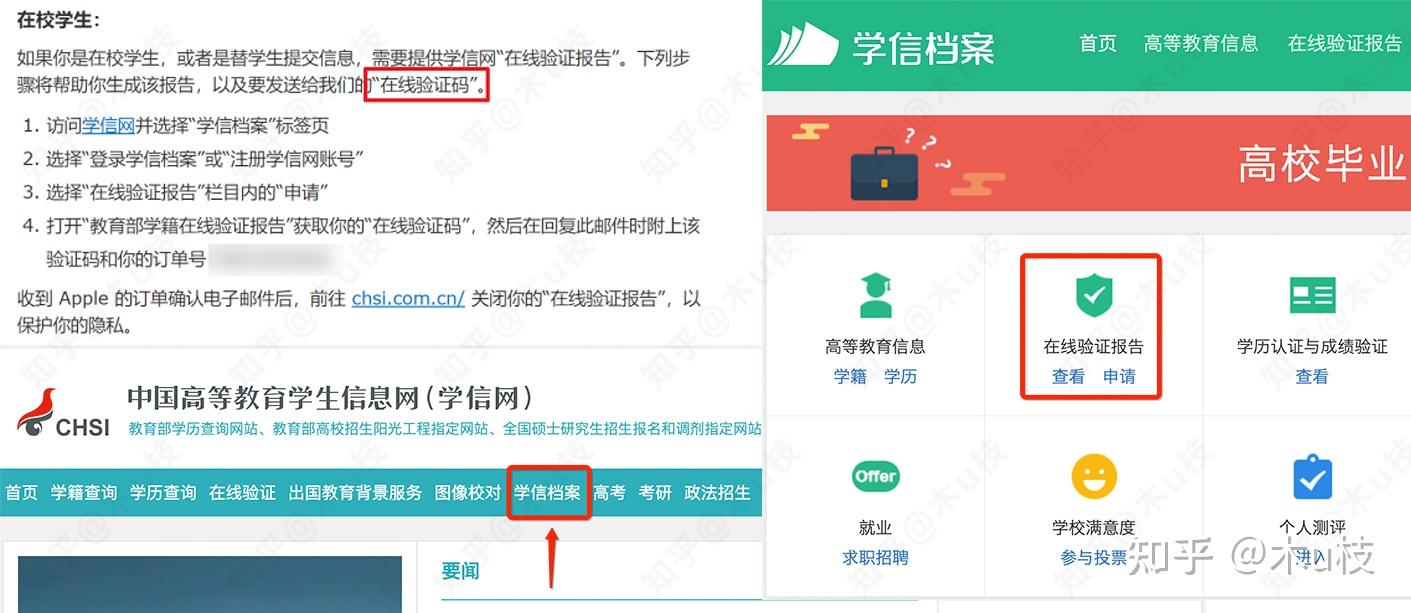Open the chsi.com.cn/ link

click(x=408, y=298)
